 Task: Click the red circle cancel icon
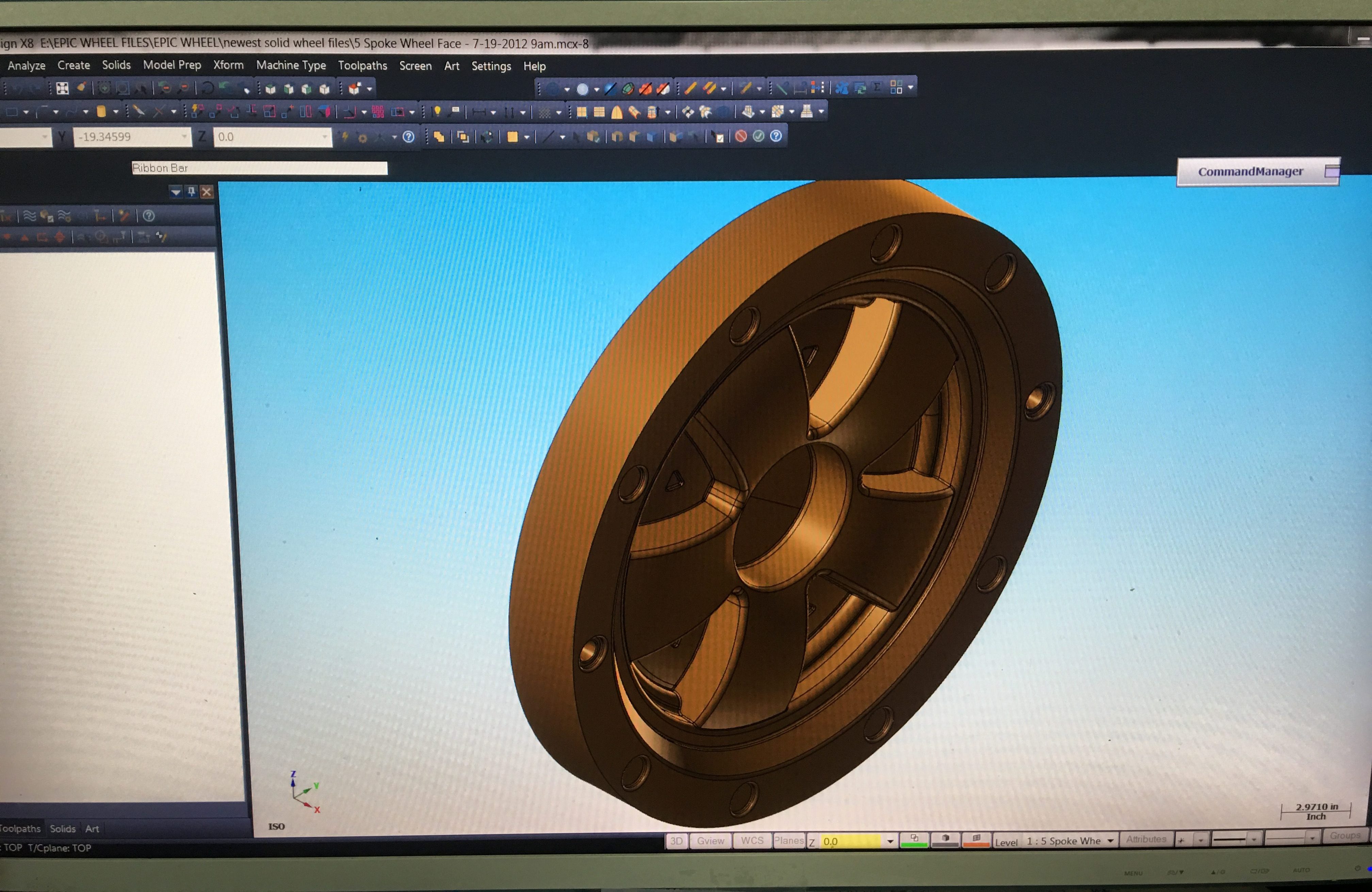[741, 136]
